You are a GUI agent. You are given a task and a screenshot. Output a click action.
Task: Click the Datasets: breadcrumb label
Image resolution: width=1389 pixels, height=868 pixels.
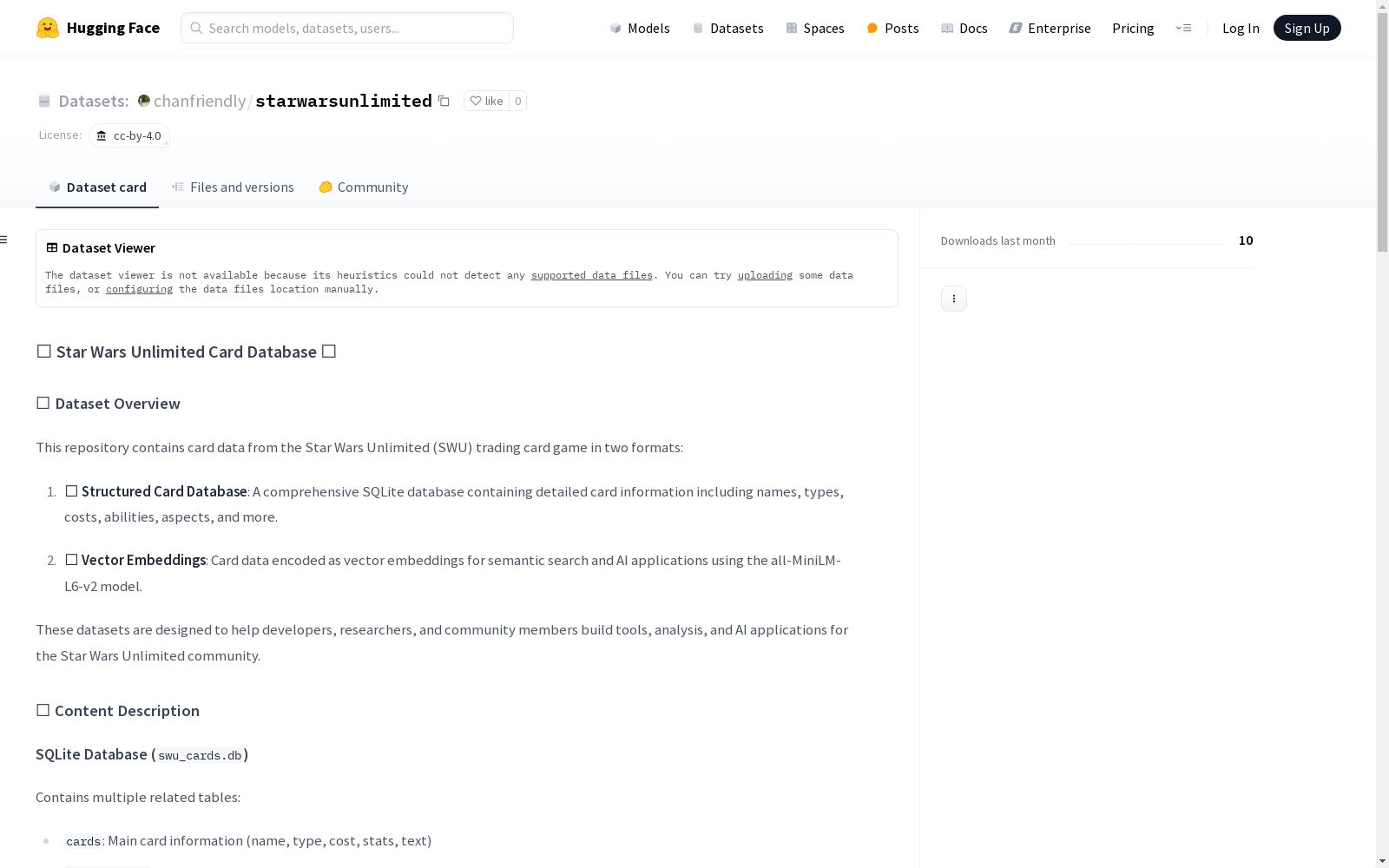pos(94,101)
